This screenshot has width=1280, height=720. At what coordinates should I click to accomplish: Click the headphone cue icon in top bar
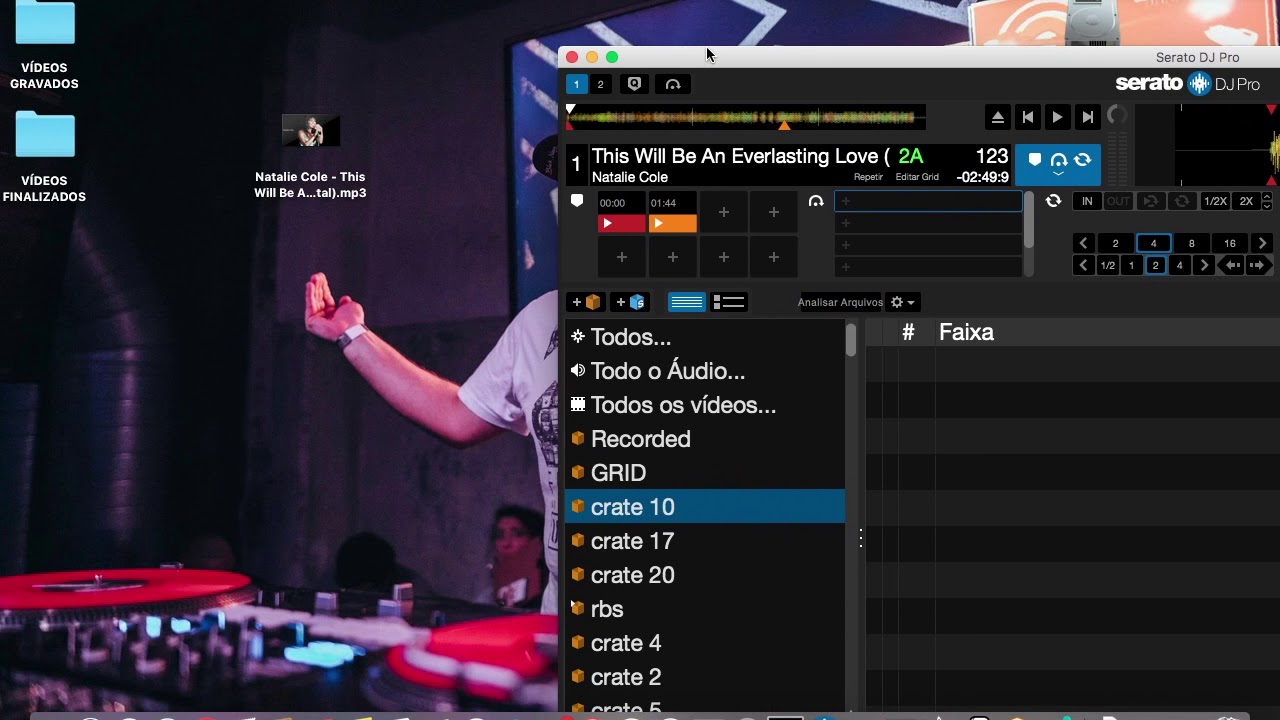point(673,84)
